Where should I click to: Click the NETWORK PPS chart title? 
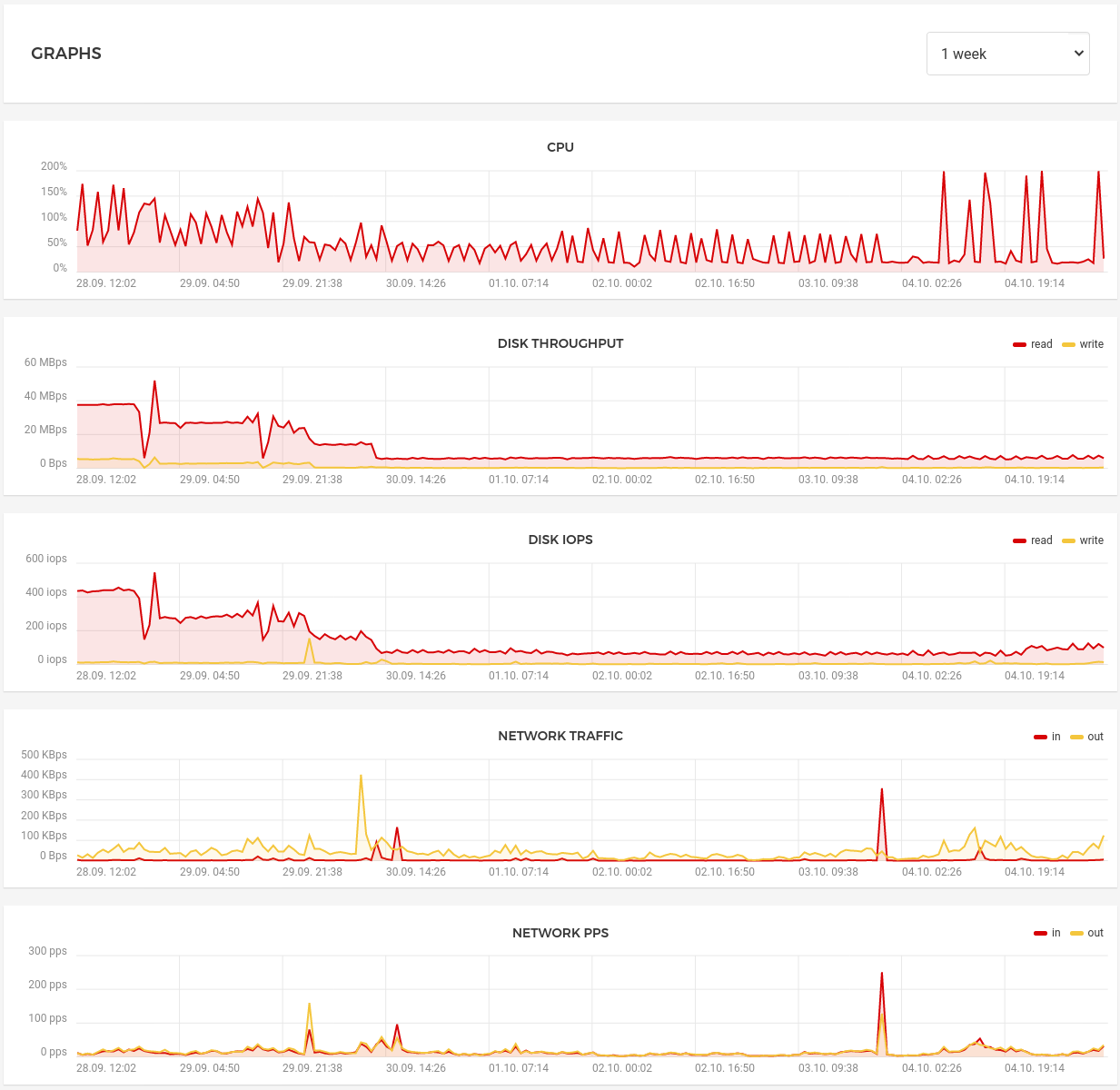(560, 933)
